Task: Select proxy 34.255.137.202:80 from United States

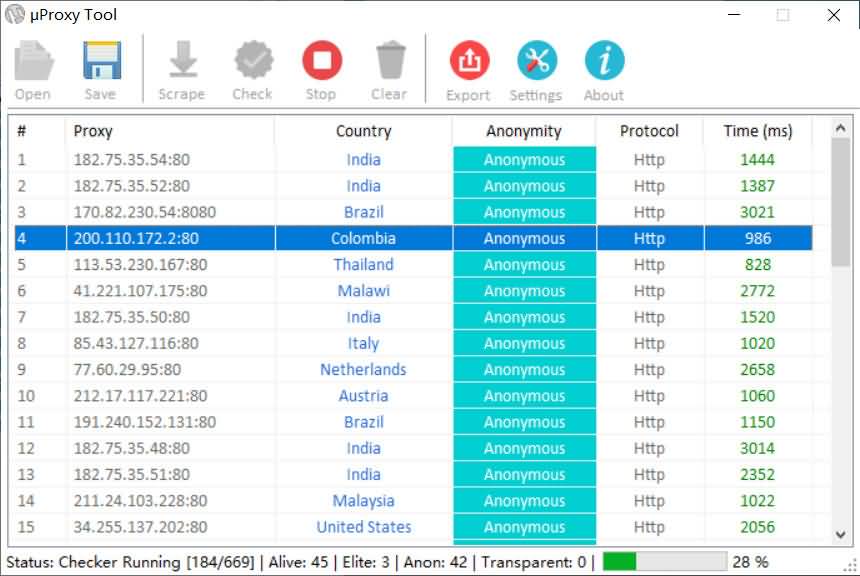Action: pyautogui.click(x=139, y=527)
